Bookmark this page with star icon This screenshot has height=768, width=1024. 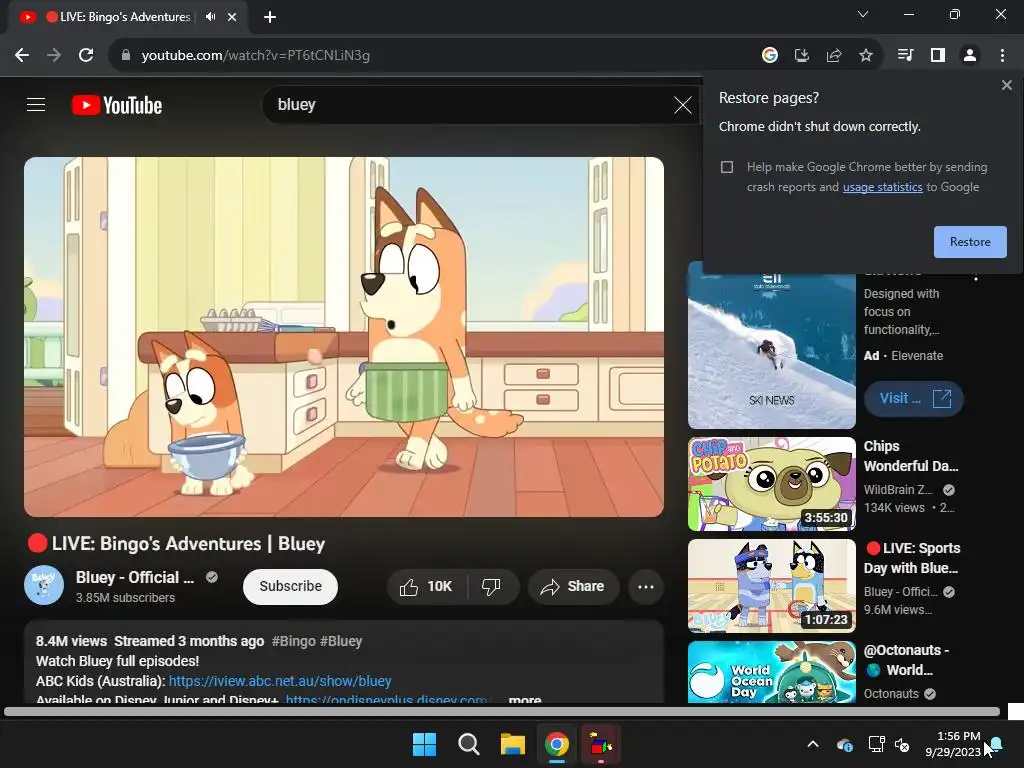coord(866,56)
